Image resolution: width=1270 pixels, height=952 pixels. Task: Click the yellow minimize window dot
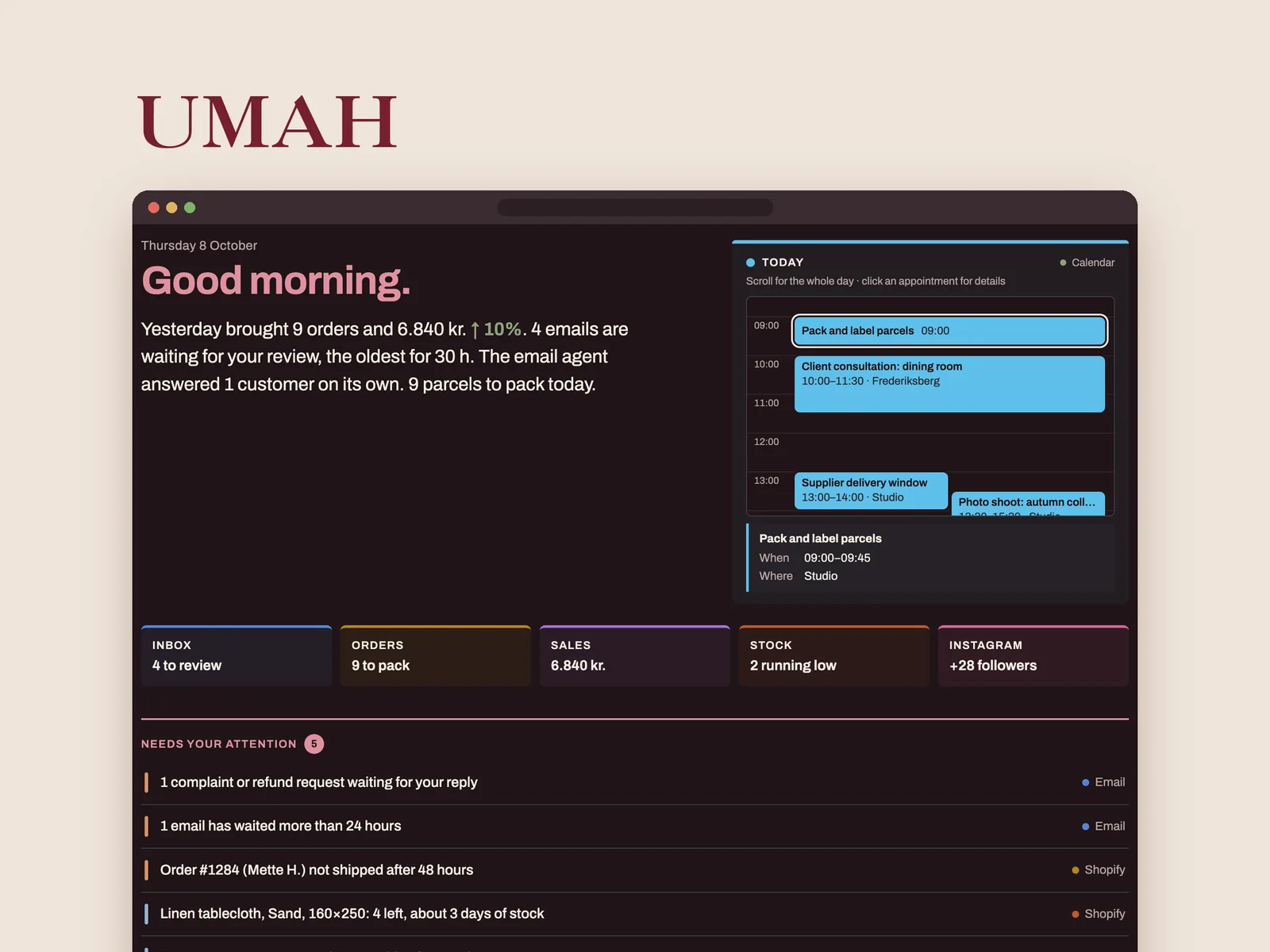point(171,208)
